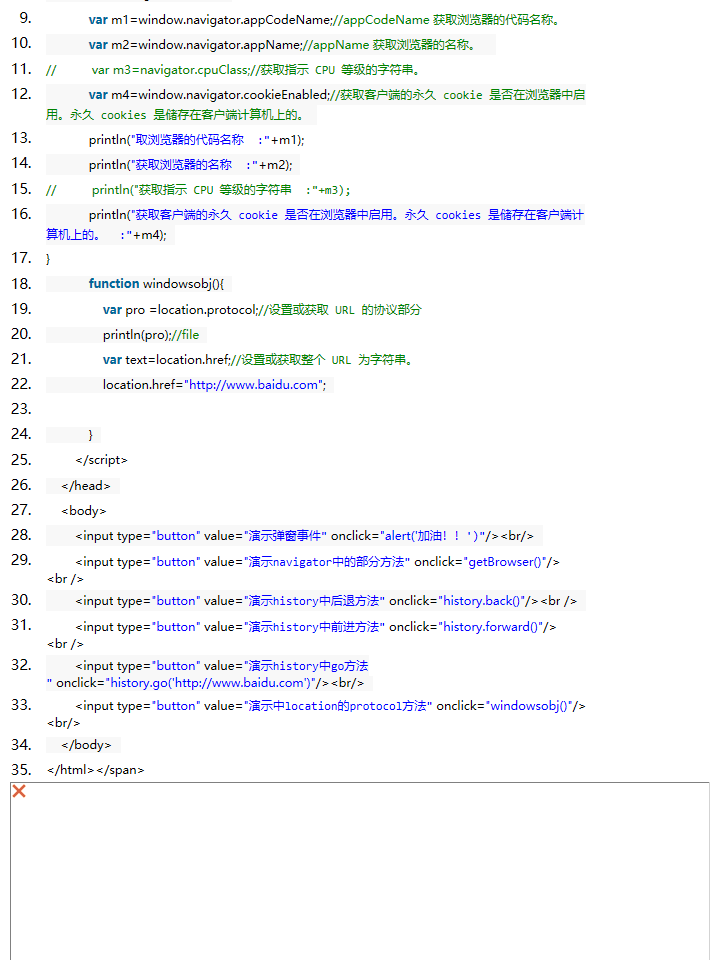The image size is (712, 960).
Task: Click the </script> tag on line 25
Action: (x=102, y=460)
